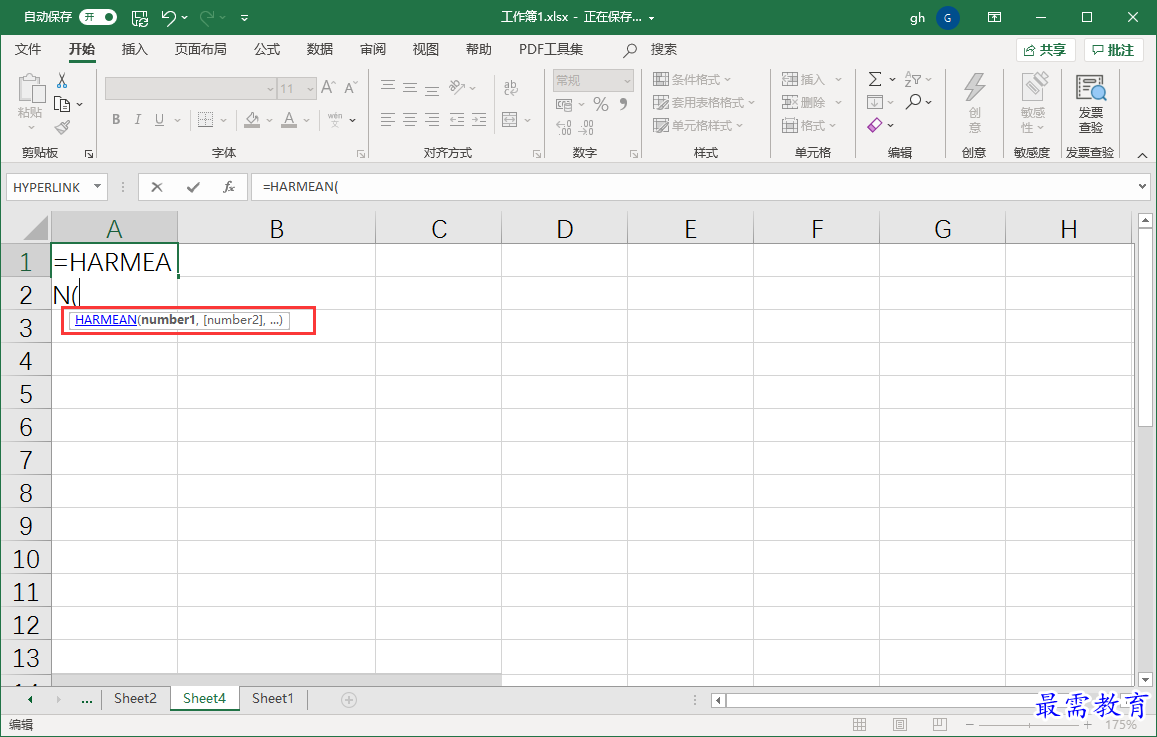
Task: Select column header C
Action: click(439, 229)
